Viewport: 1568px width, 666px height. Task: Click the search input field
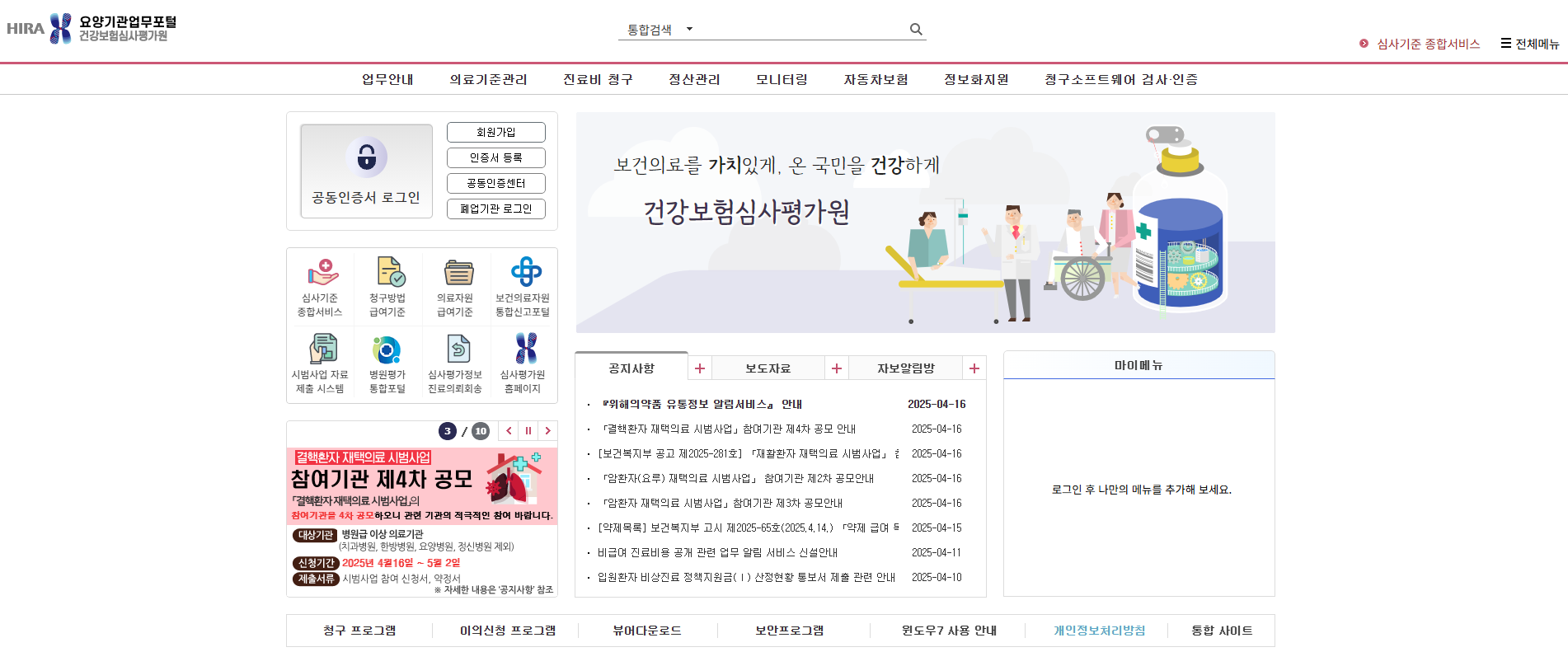[x=802, y=30]
